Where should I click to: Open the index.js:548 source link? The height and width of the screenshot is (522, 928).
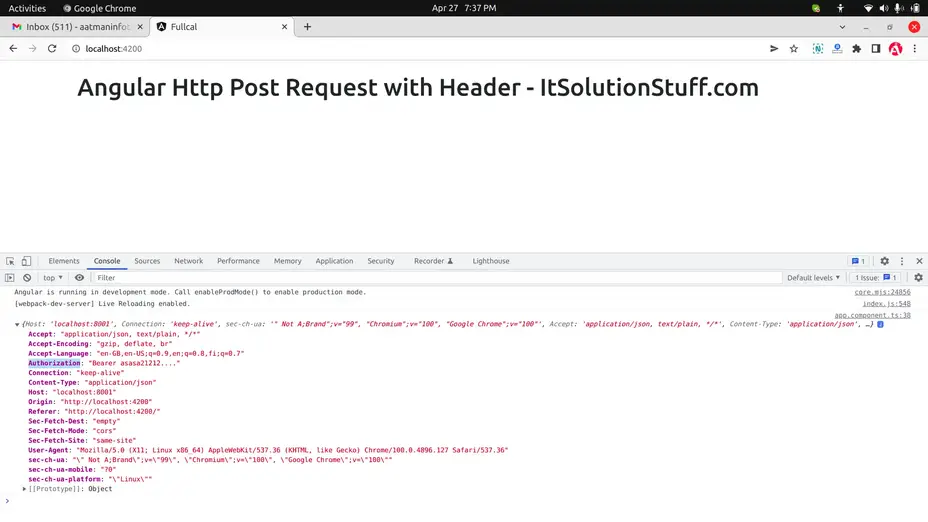(x=886, y=304)
